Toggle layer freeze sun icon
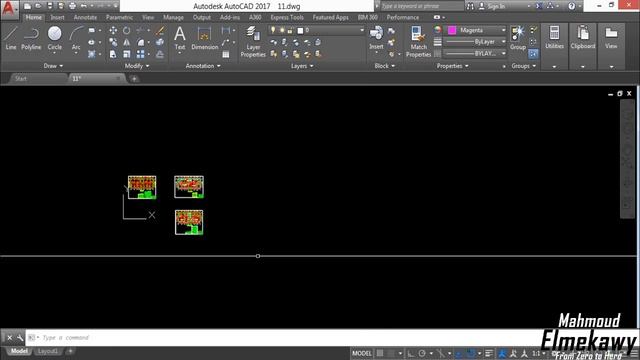The height and width of the screenshot is (360, 640). point(282,30)
